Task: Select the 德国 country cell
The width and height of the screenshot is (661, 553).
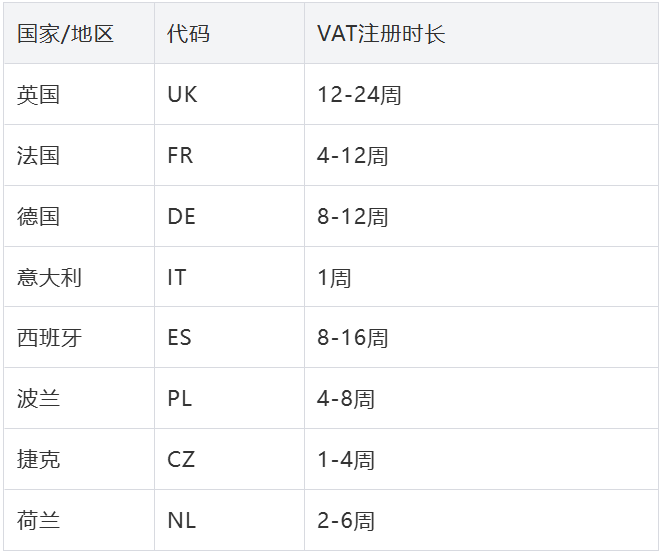Action: 39,217
